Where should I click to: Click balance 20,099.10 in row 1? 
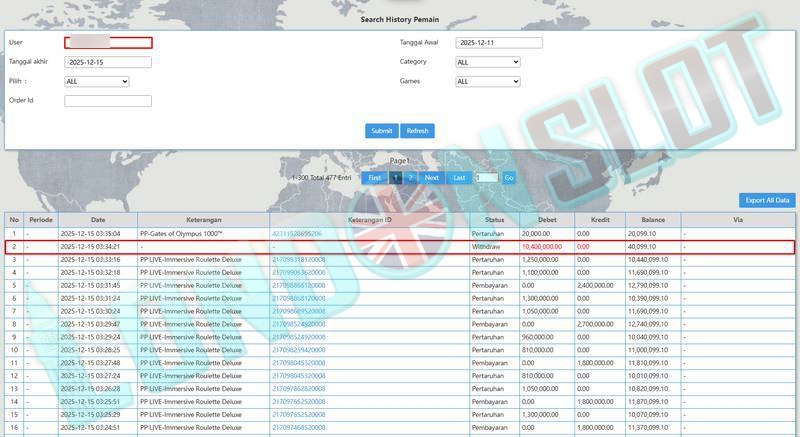coord(642,234)
